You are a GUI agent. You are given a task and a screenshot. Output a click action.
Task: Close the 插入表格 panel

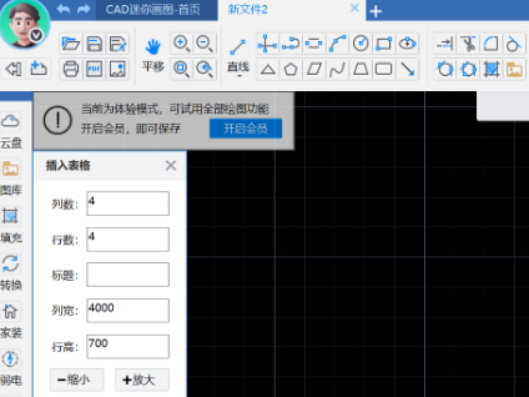tap(171, 166)
